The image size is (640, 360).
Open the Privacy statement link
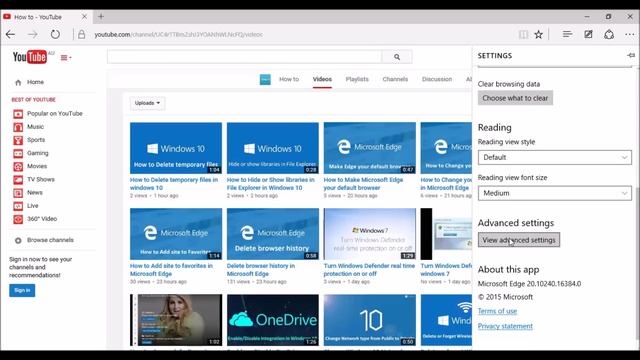pyautogui.click(x=505, y=326)
